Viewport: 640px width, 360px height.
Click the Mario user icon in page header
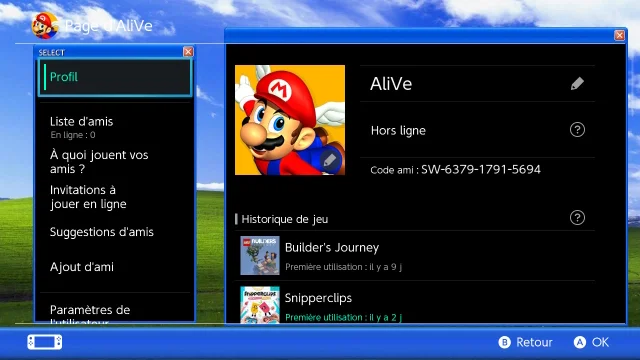coord(44,26)
